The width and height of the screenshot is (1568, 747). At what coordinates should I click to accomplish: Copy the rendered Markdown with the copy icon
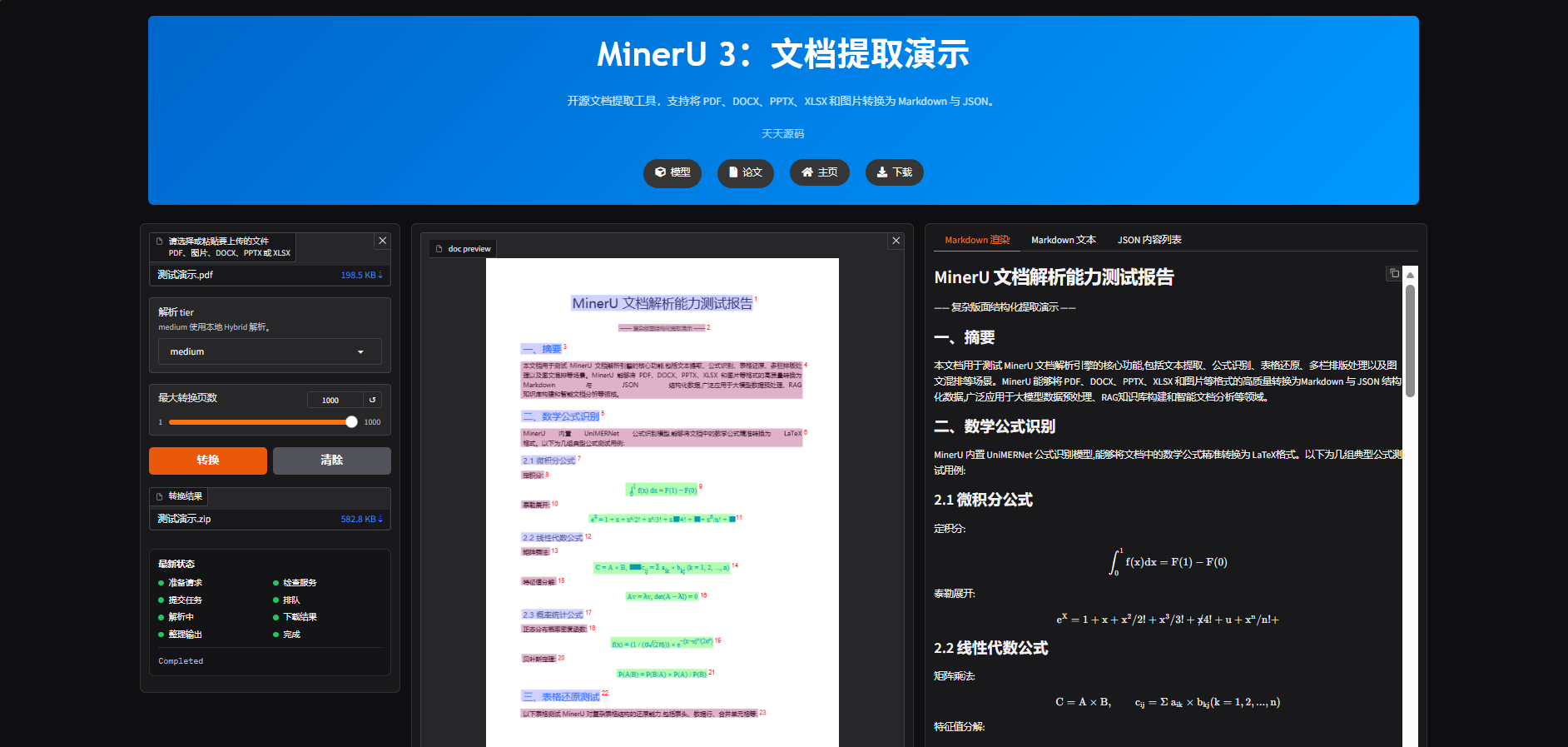coord(1394,273)
